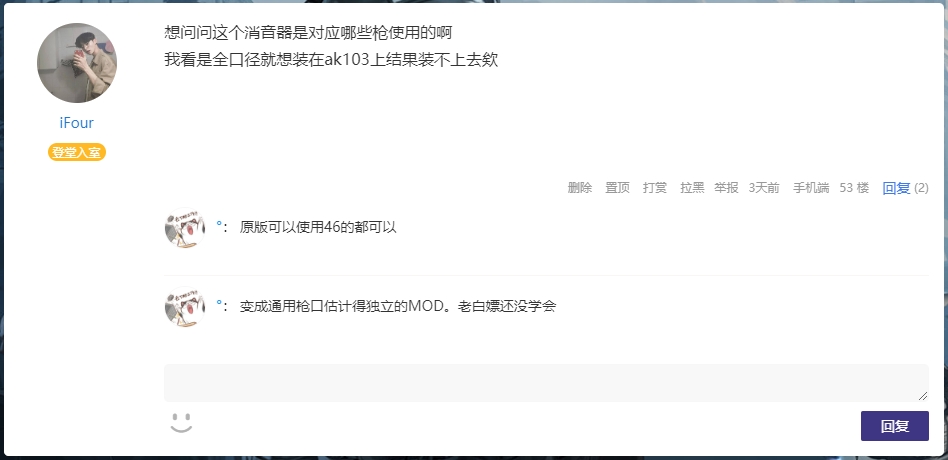Open second commenter's ° username link
This screenshot has width=948, height=460.
point(219,303)
